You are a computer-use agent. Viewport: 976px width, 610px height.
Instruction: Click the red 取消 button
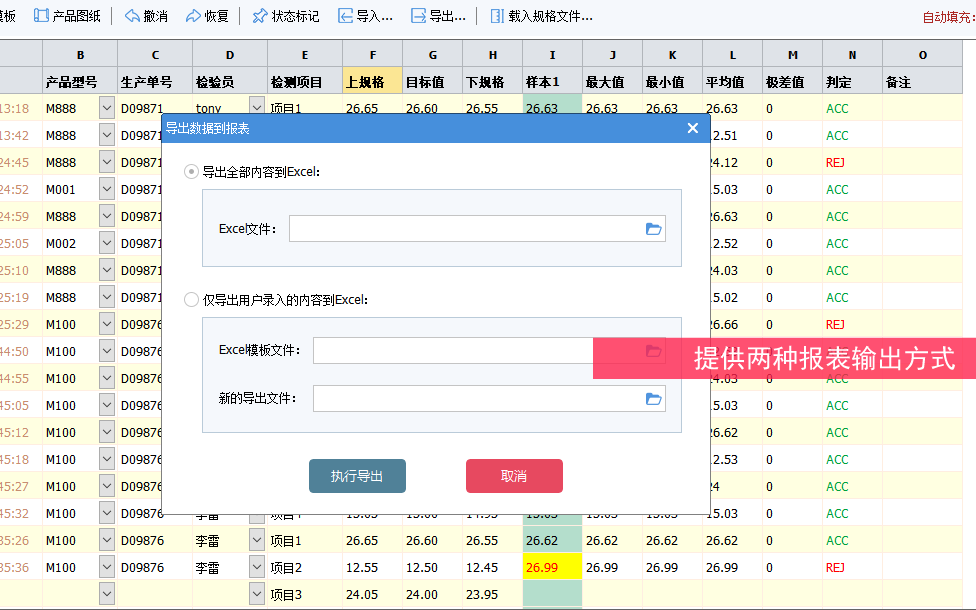[514, 476]
